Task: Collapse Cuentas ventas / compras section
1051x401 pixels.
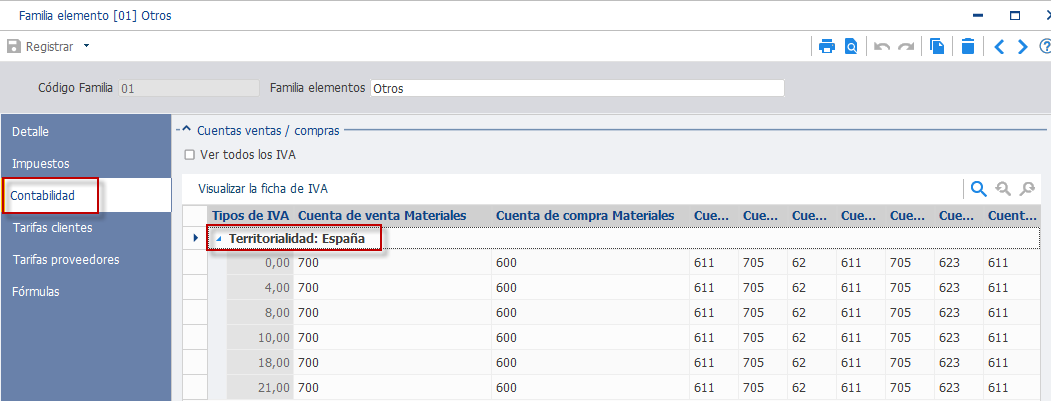Action: coord(187,130)
